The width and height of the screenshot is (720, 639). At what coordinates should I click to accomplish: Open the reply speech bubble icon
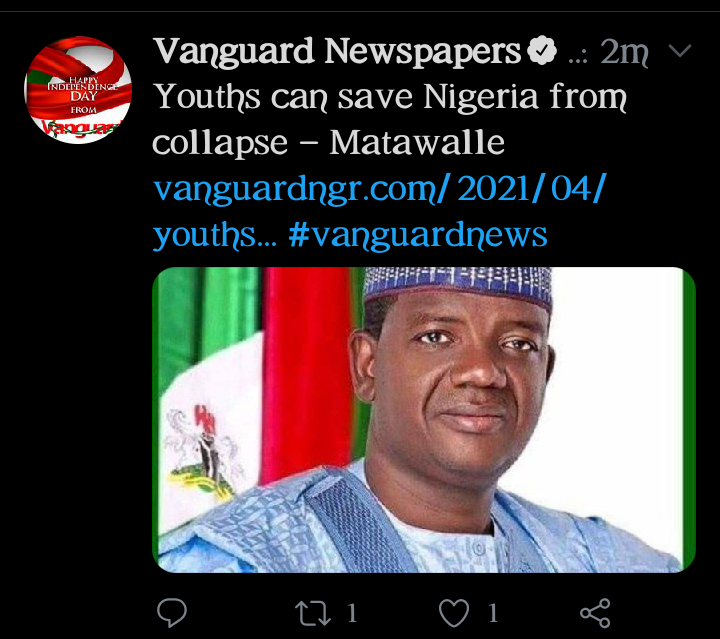(172, 613)
